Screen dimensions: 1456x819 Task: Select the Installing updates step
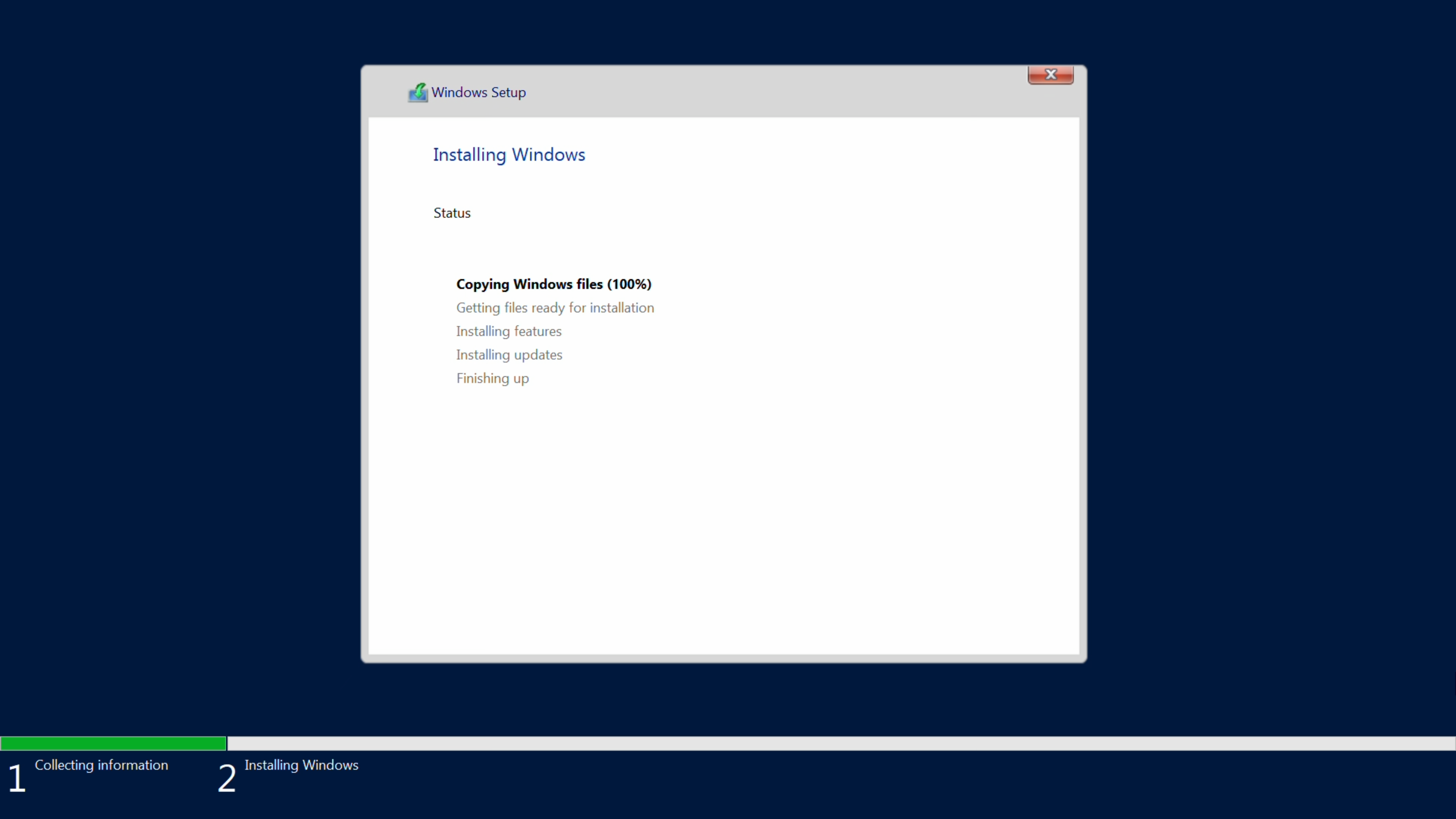click(509, 355)
